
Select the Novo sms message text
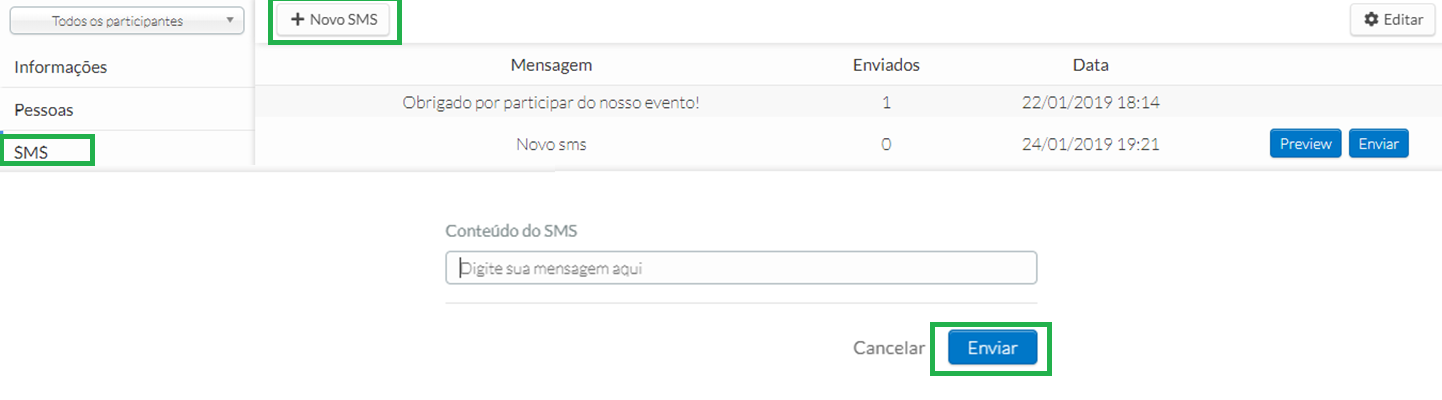pyautogui.click(x=551, y=144)
